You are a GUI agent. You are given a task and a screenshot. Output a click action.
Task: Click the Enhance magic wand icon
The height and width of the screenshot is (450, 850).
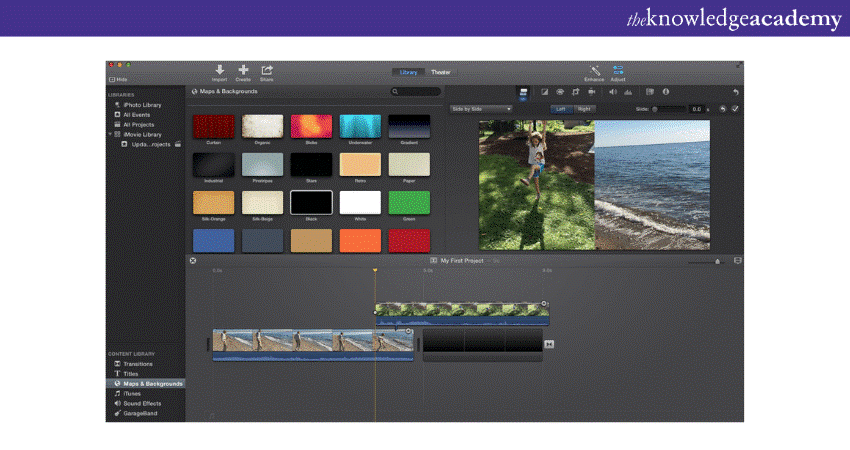(x=595, y=70)
